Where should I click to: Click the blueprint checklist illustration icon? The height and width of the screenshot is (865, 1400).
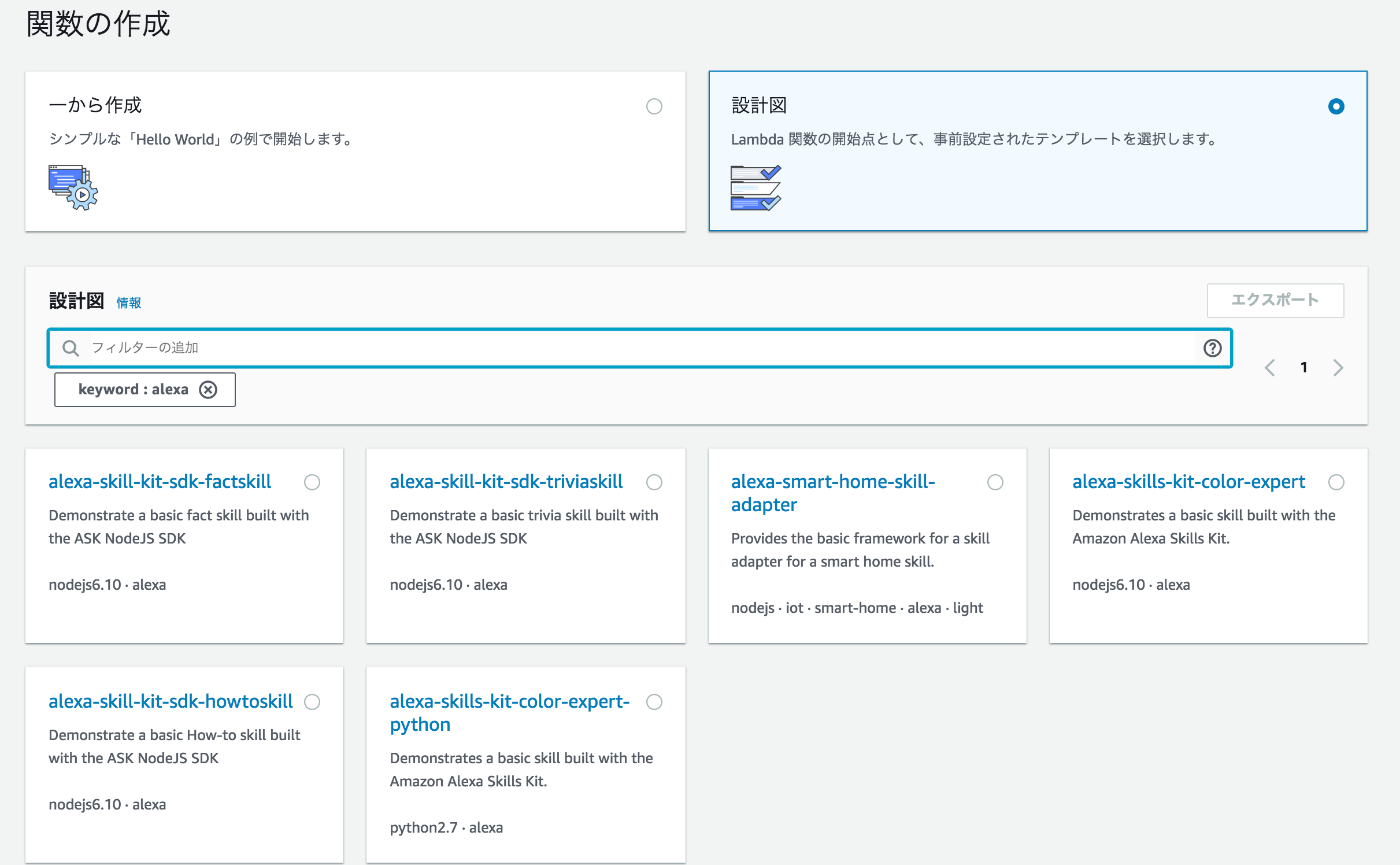click(756, 188)
